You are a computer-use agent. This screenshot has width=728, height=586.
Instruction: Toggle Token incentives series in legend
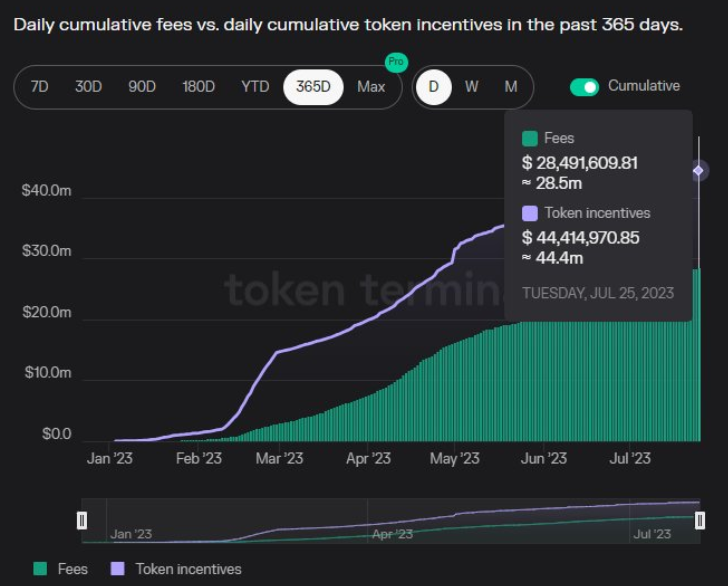tap(188, 569)
